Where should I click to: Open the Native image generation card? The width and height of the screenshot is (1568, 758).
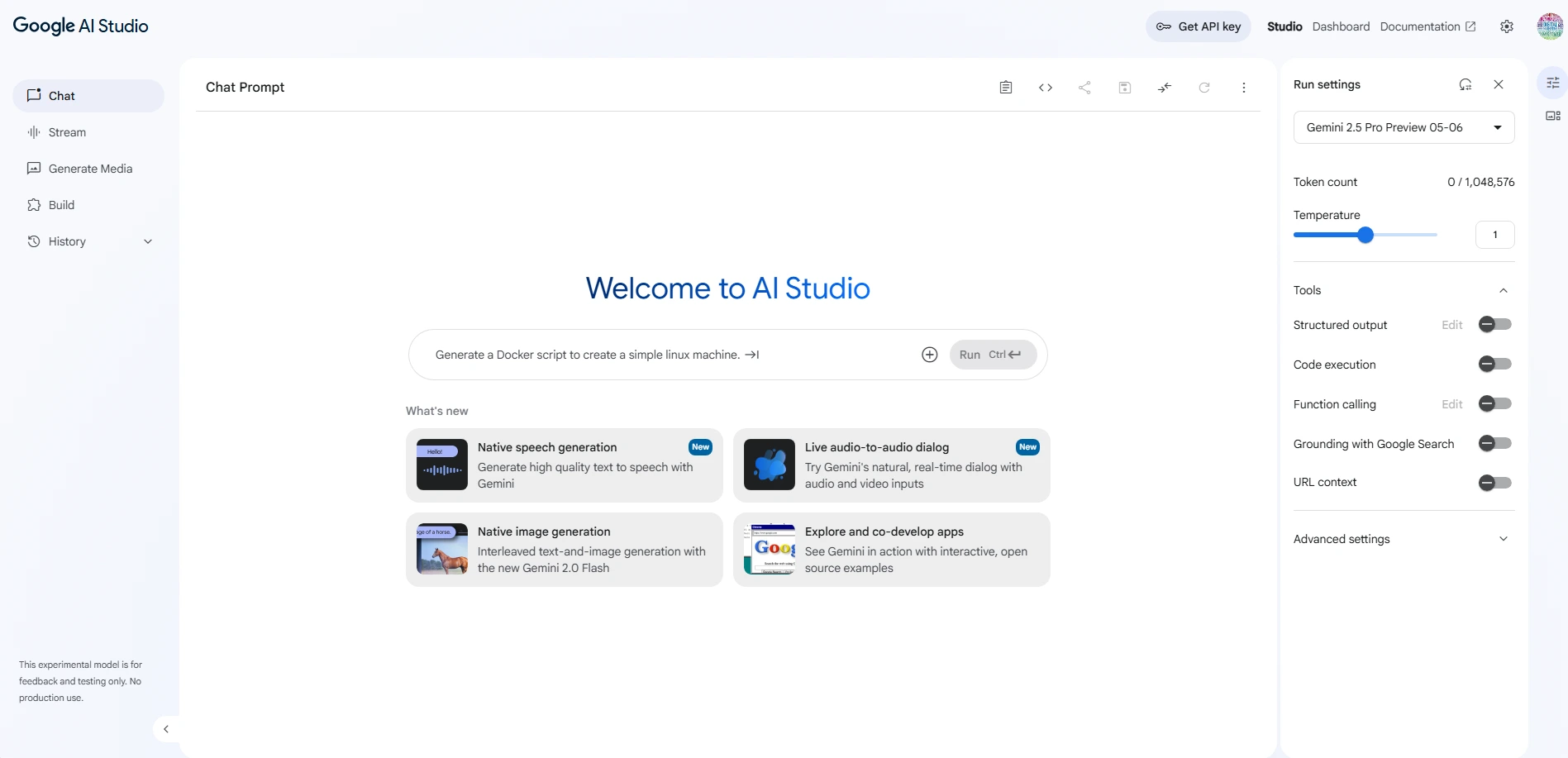click(x=565, y=550)
